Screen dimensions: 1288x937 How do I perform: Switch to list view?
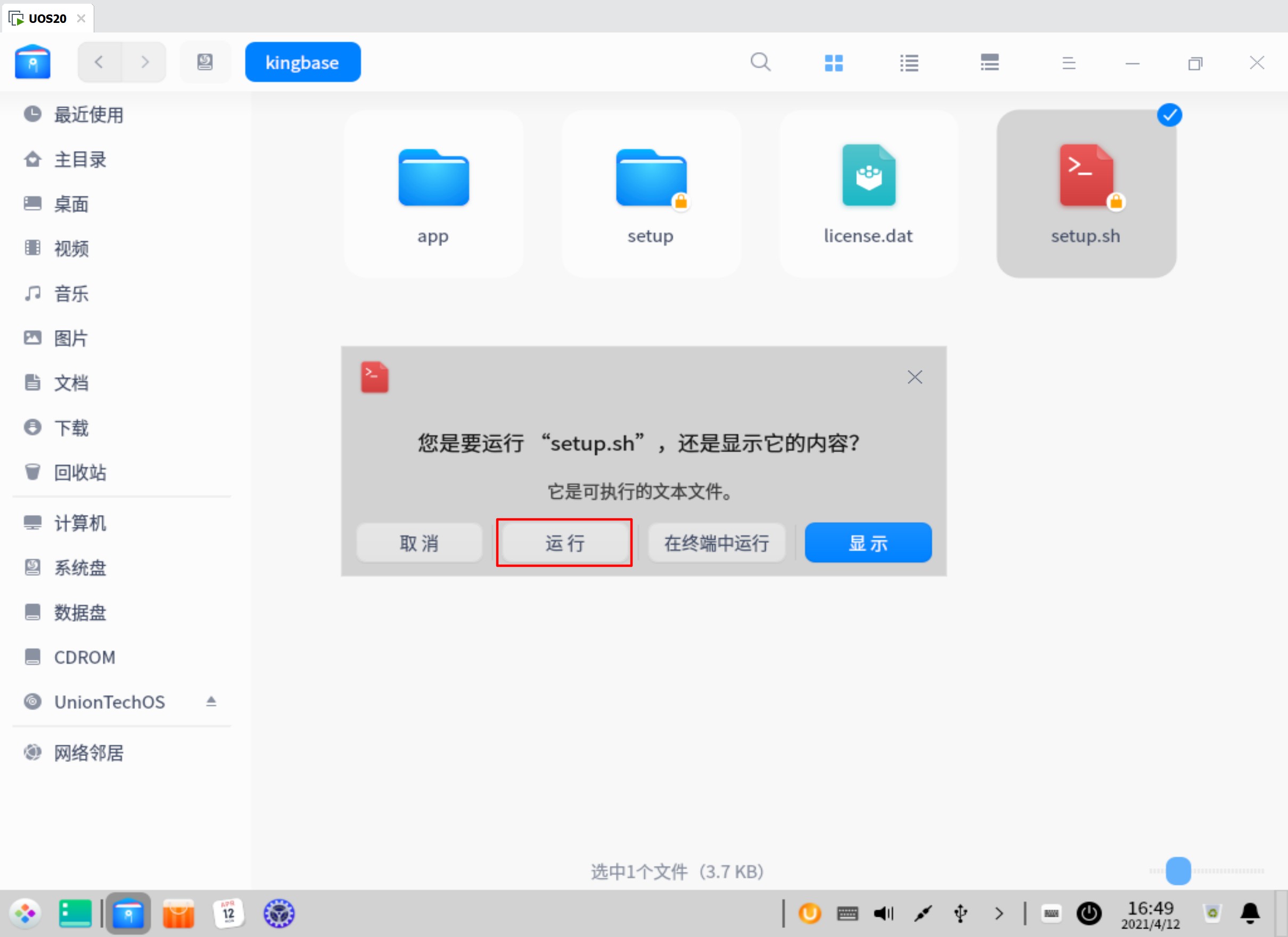click(909, 62)
